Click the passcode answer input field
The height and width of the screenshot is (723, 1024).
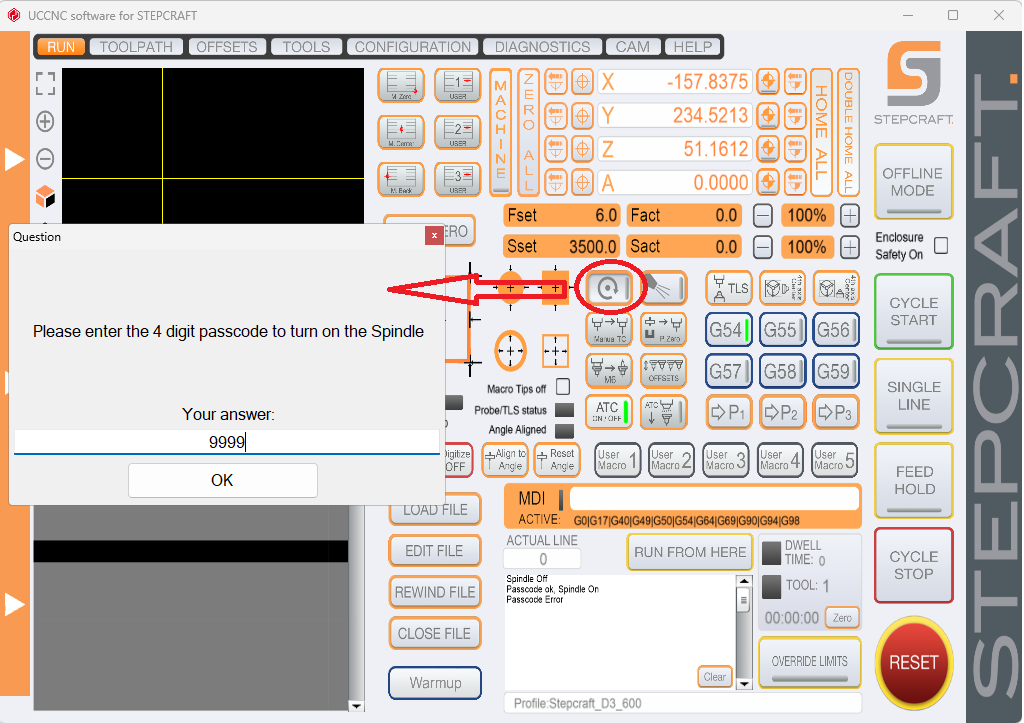pos(227,442)
